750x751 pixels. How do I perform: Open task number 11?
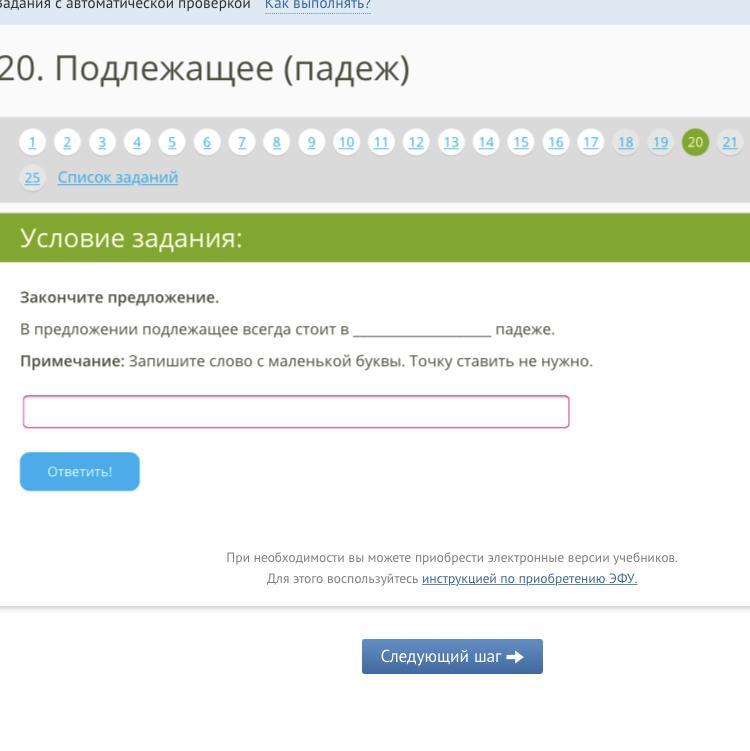pos(381,142)
